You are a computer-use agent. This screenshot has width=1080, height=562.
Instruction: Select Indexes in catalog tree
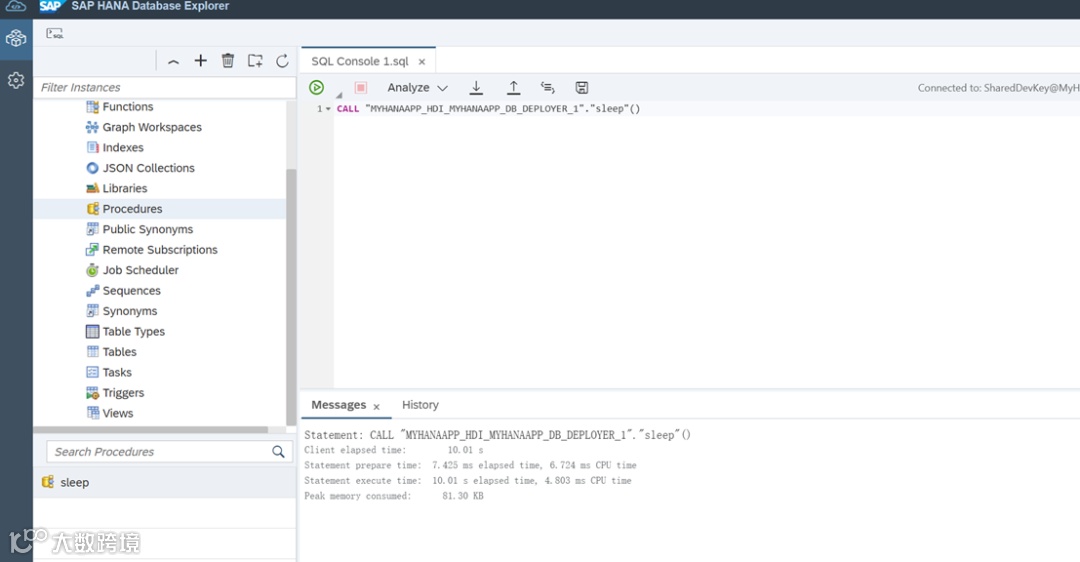coord(123,147)
